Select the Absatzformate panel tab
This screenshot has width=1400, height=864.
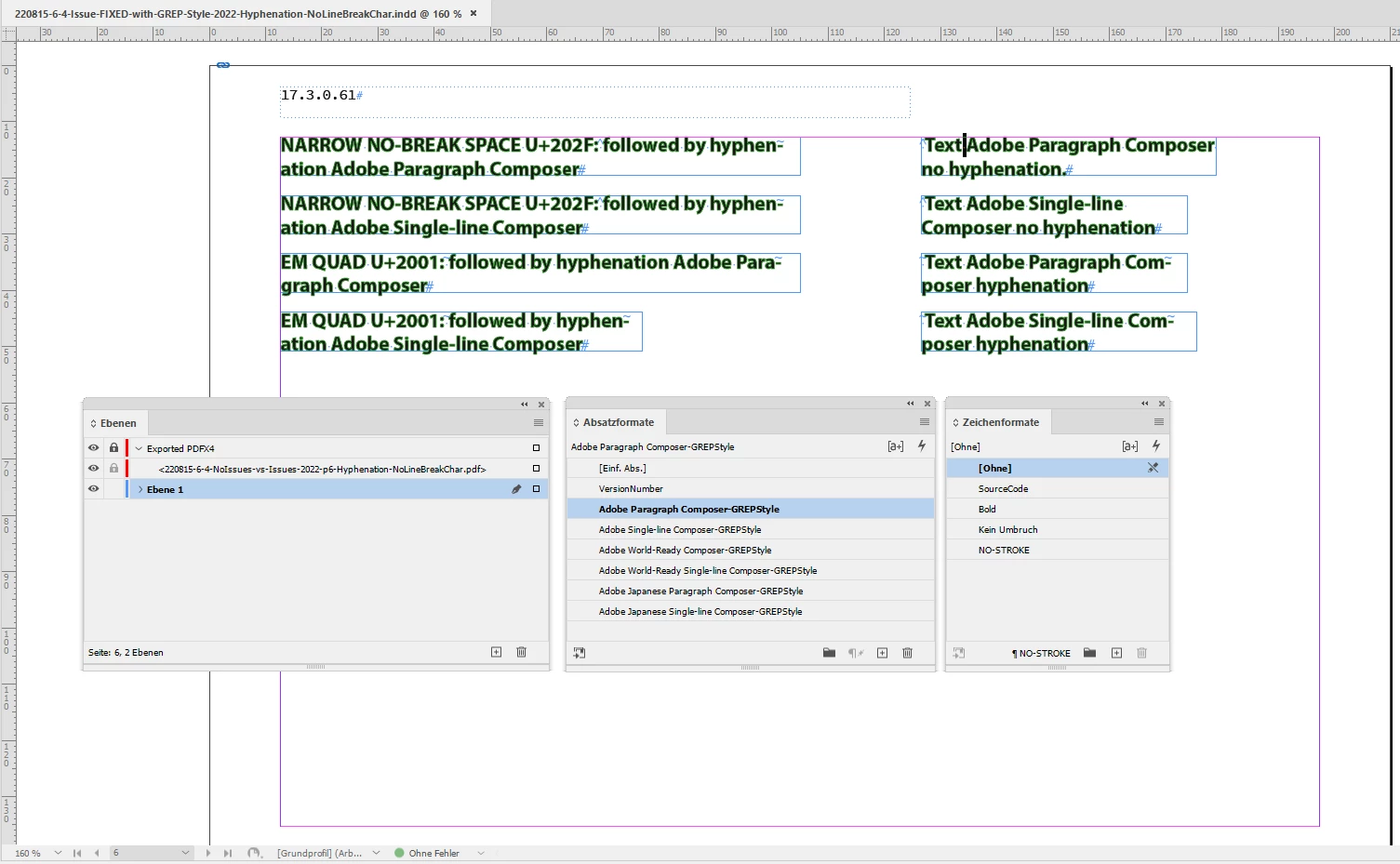[618, 422]
